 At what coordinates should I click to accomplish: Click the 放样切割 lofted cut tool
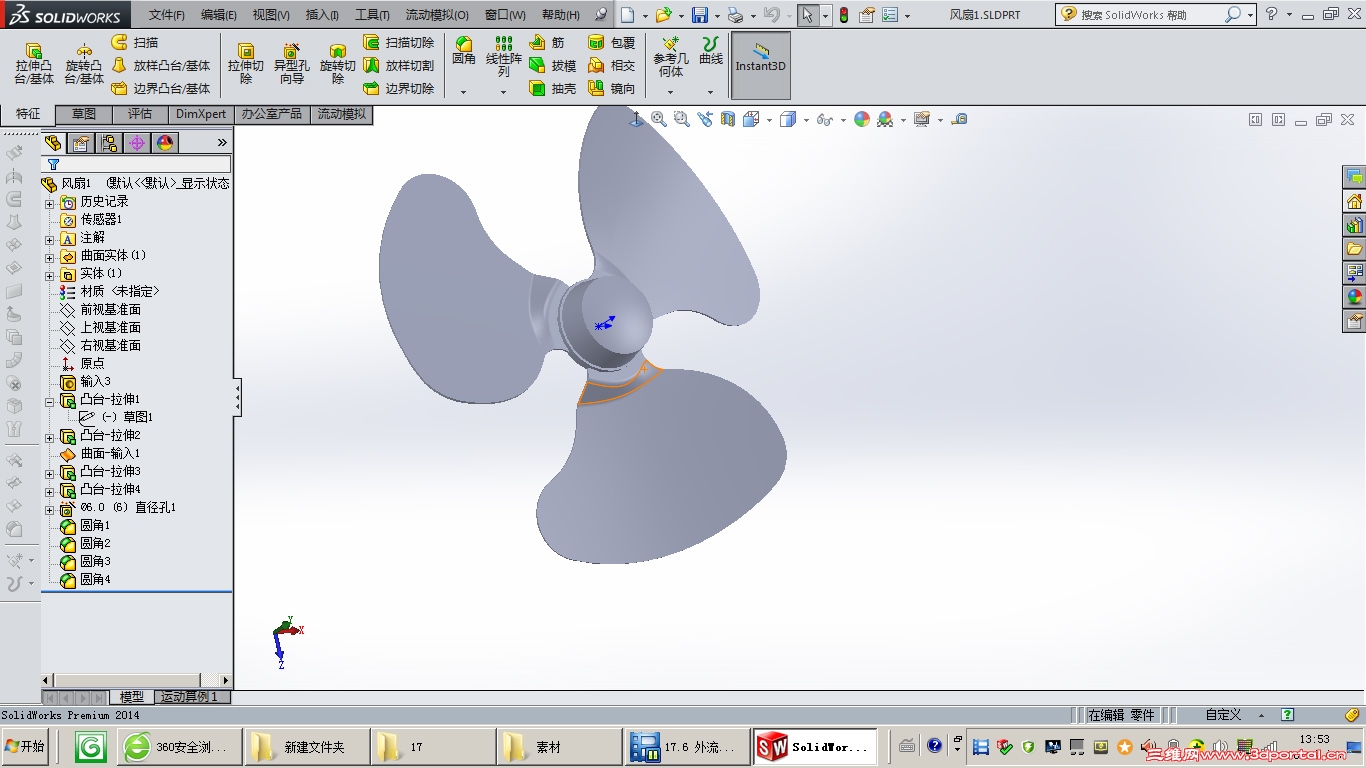point(398,66)
